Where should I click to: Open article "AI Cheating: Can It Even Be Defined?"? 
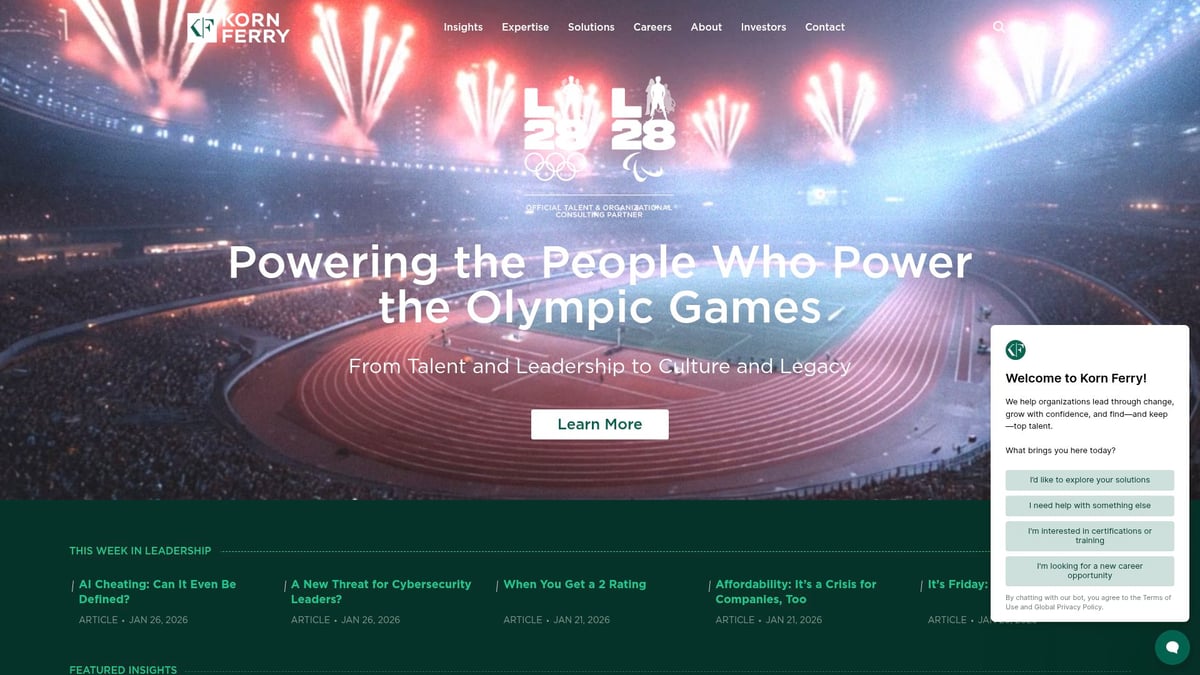coord(157,592)
